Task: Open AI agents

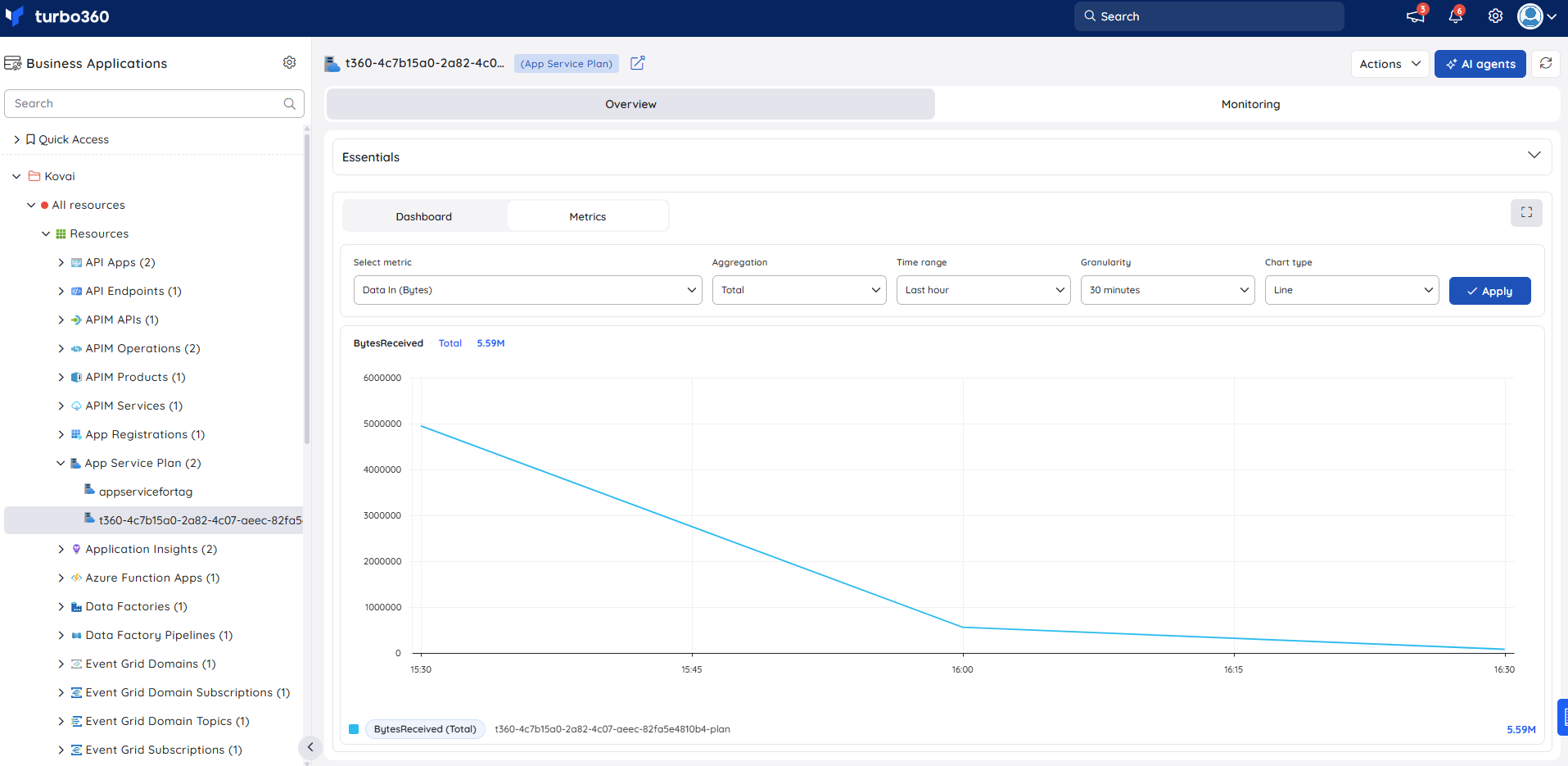Action: tap(1480, 64)
